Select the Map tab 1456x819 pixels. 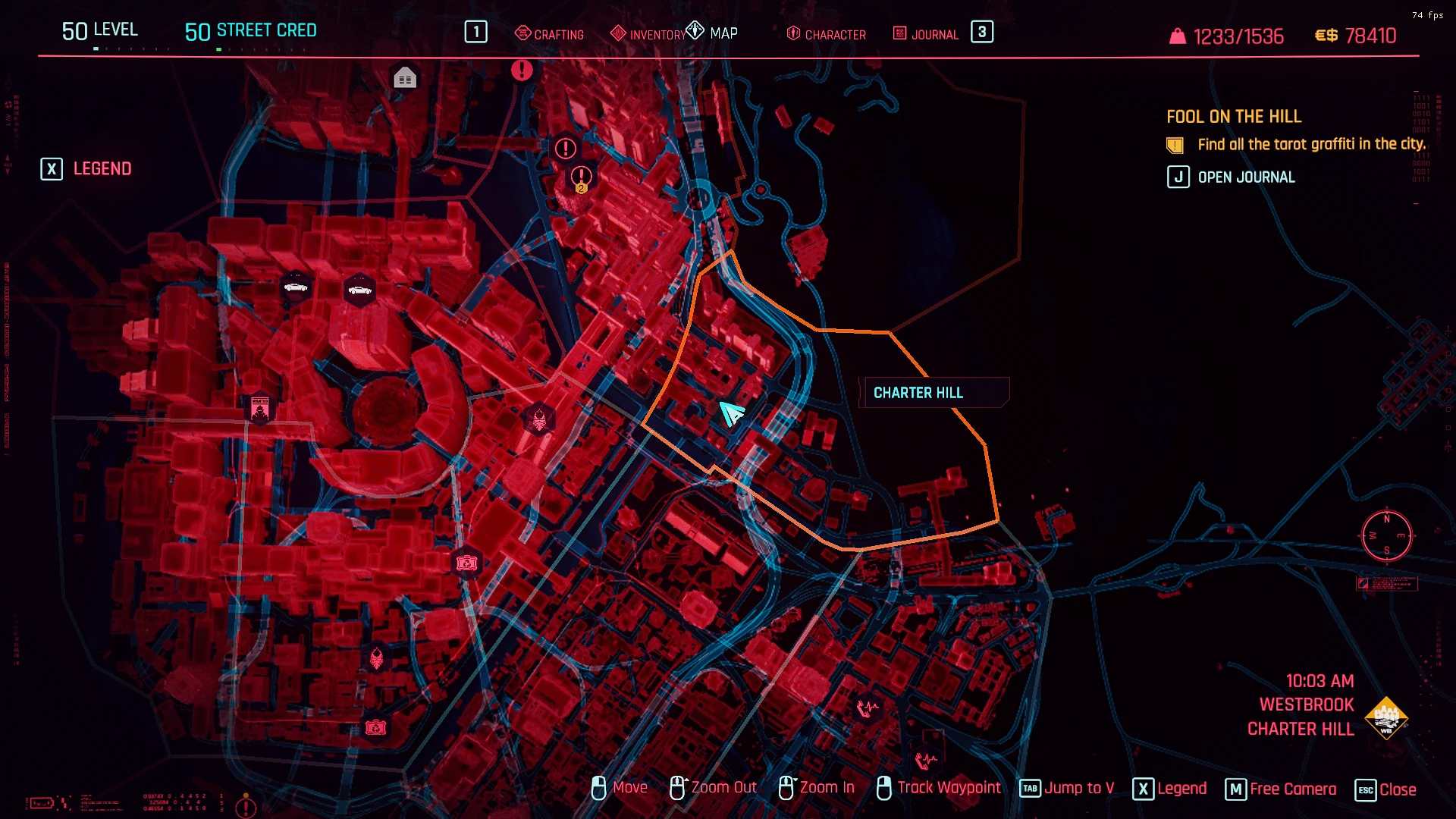[x=712, y=32]
